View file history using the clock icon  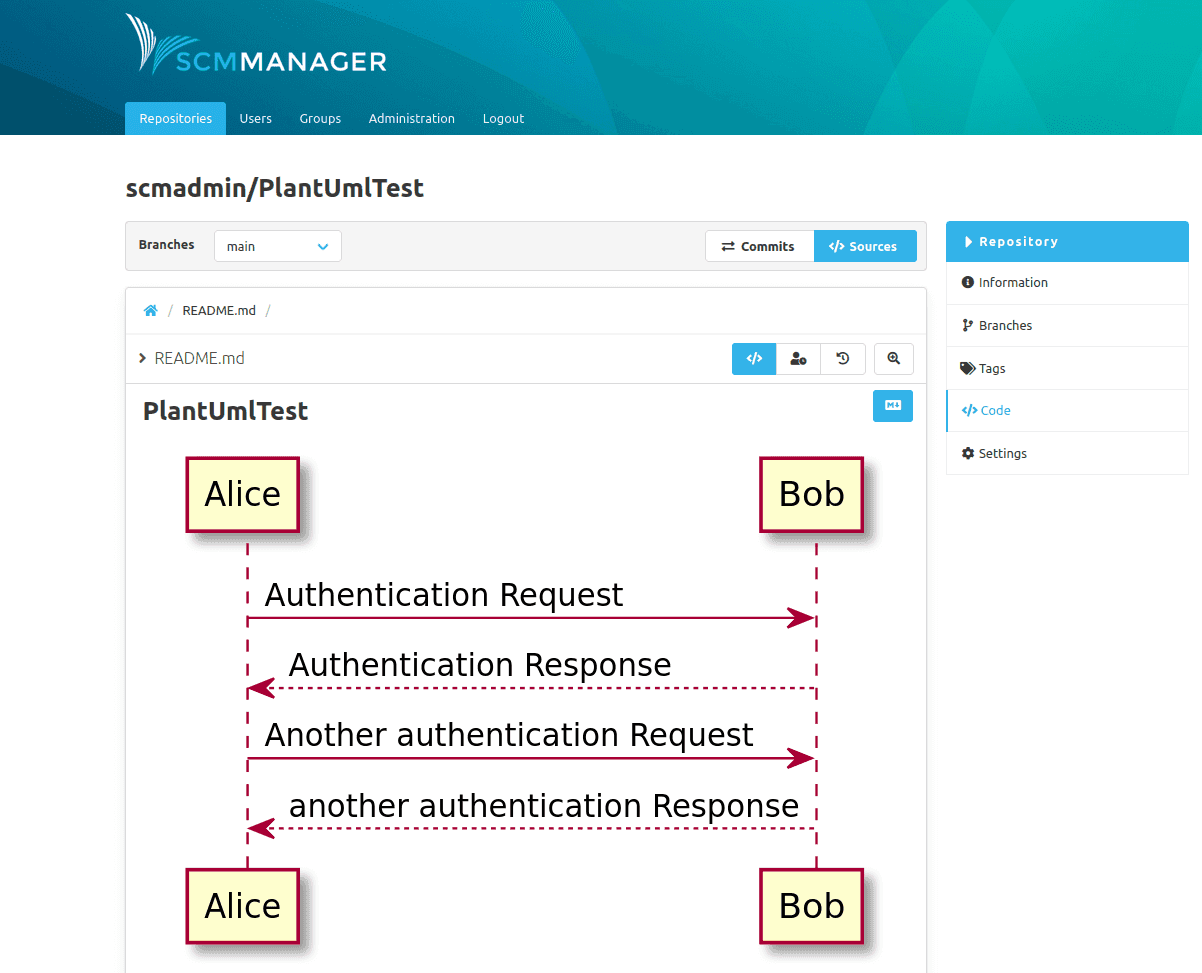point(843,358)
